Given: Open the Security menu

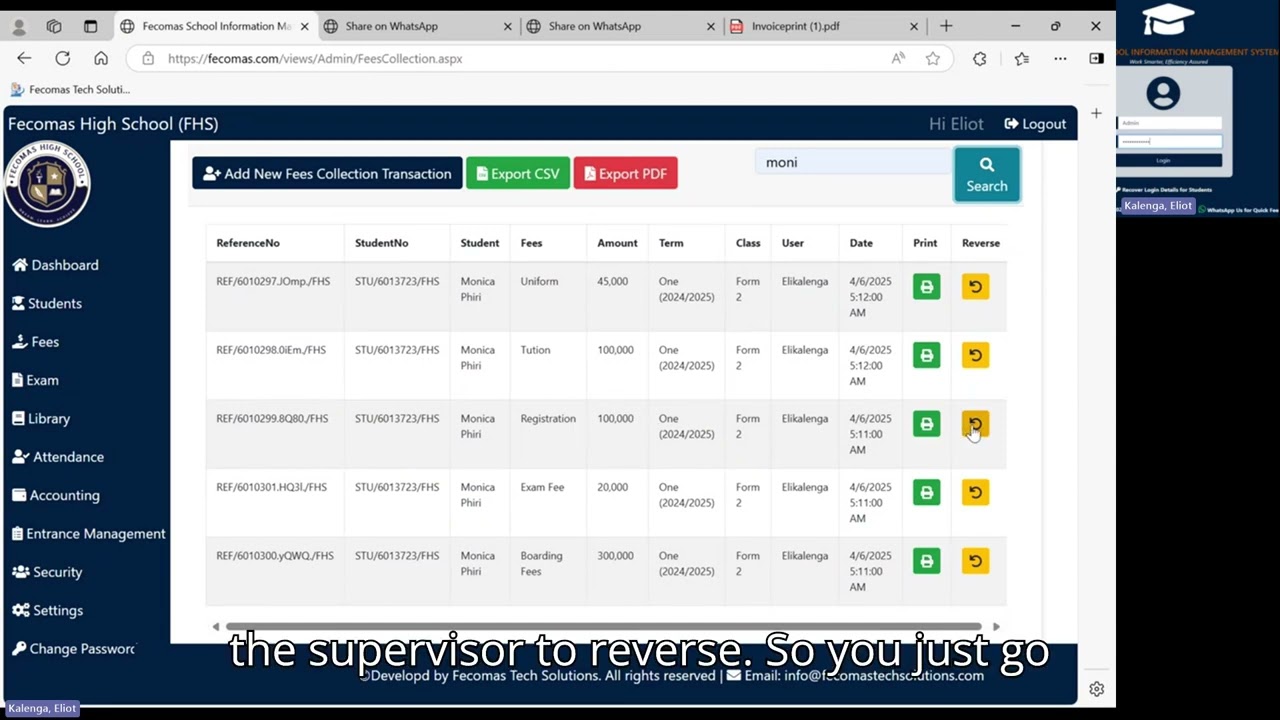Looking at the screenshot, I should coord(47,572).
